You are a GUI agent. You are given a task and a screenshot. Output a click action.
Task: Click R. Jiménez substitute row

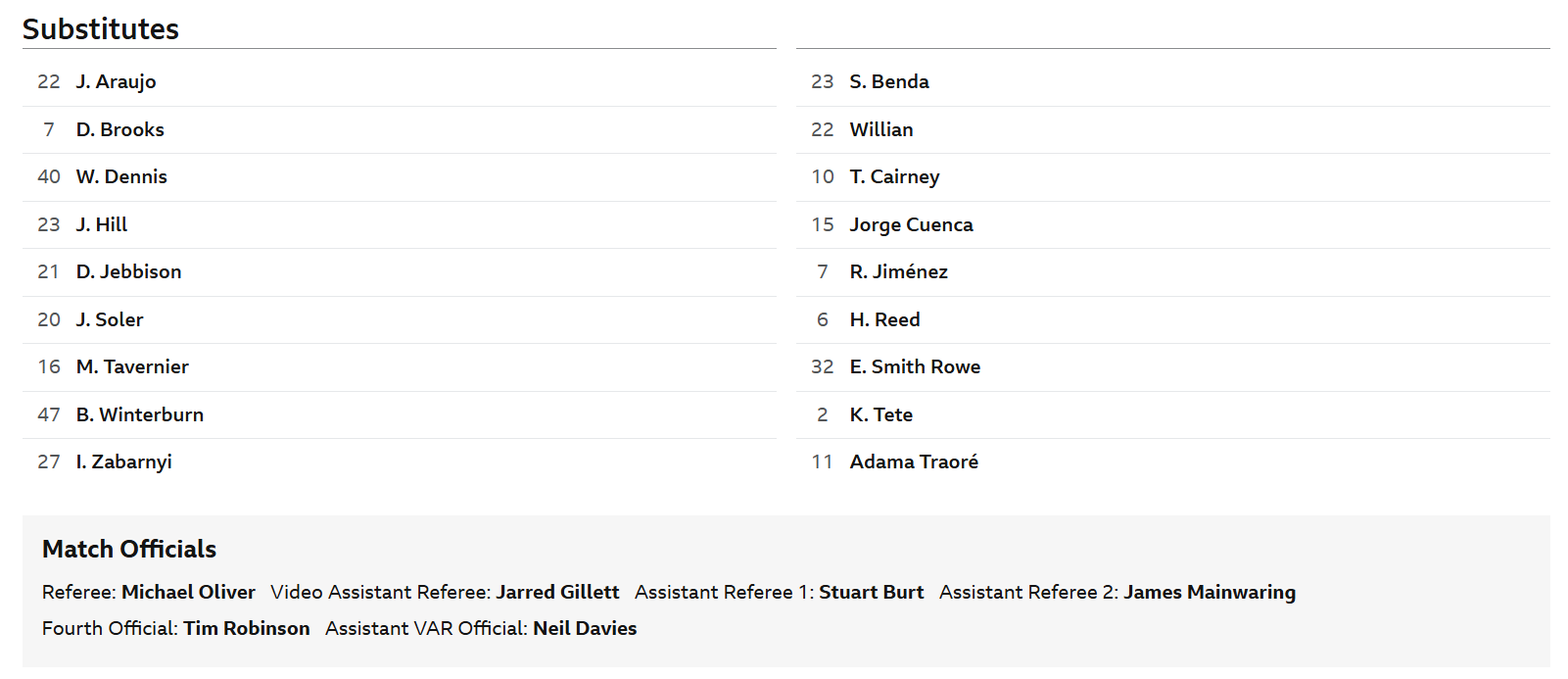pos(898,271)
